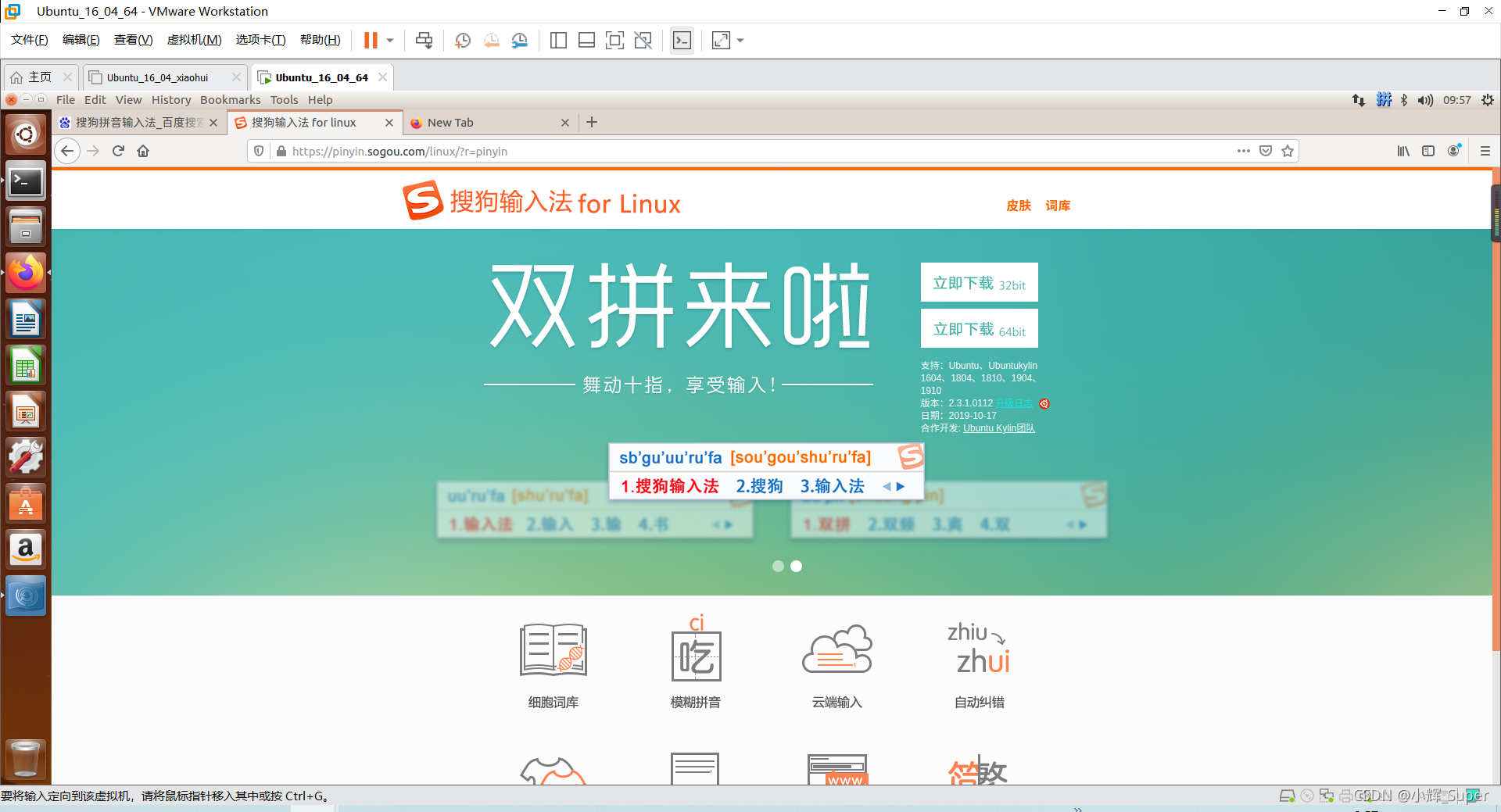This screenshot has height=812, width=1501.
Task: Open the Firefox account icon
Action: pos(1454,151)
